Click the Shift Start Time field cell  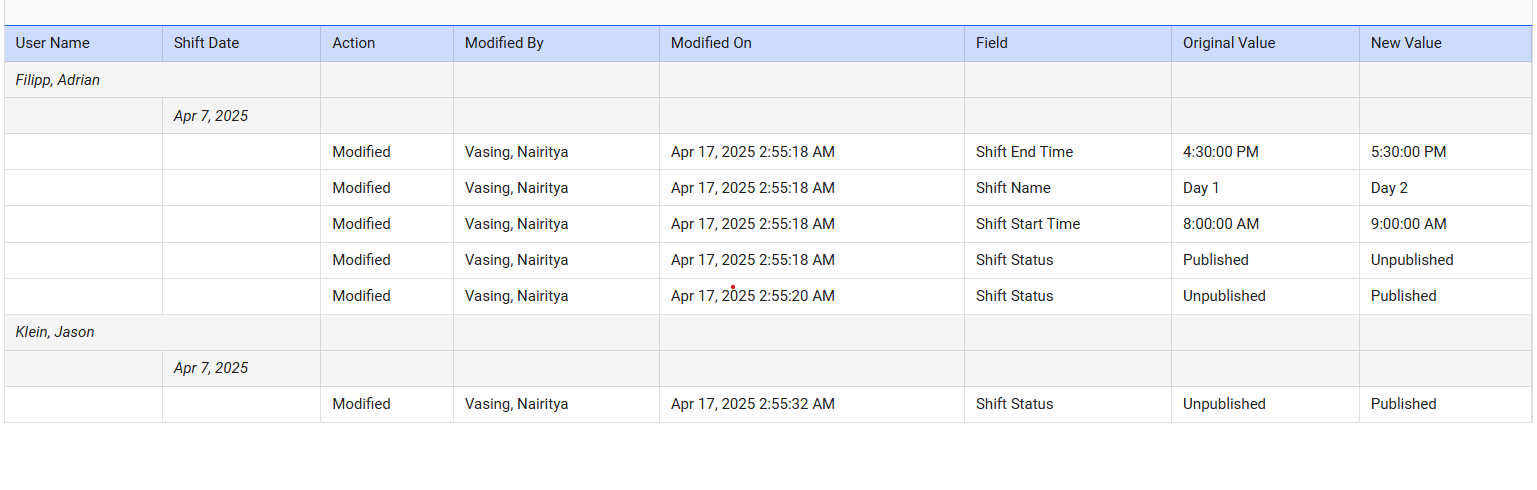point(1028,224)
